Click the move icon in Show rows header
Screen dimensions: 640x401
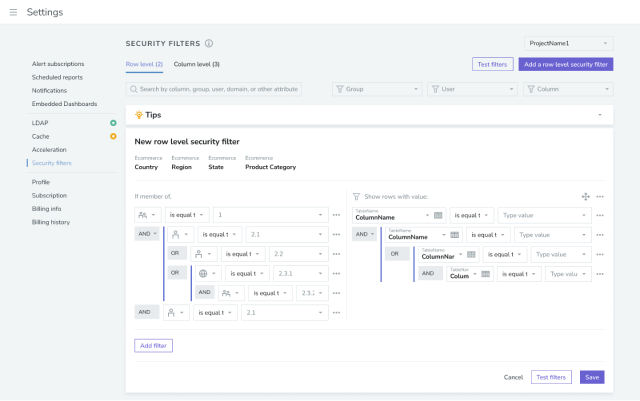click(x=585, y=197)
